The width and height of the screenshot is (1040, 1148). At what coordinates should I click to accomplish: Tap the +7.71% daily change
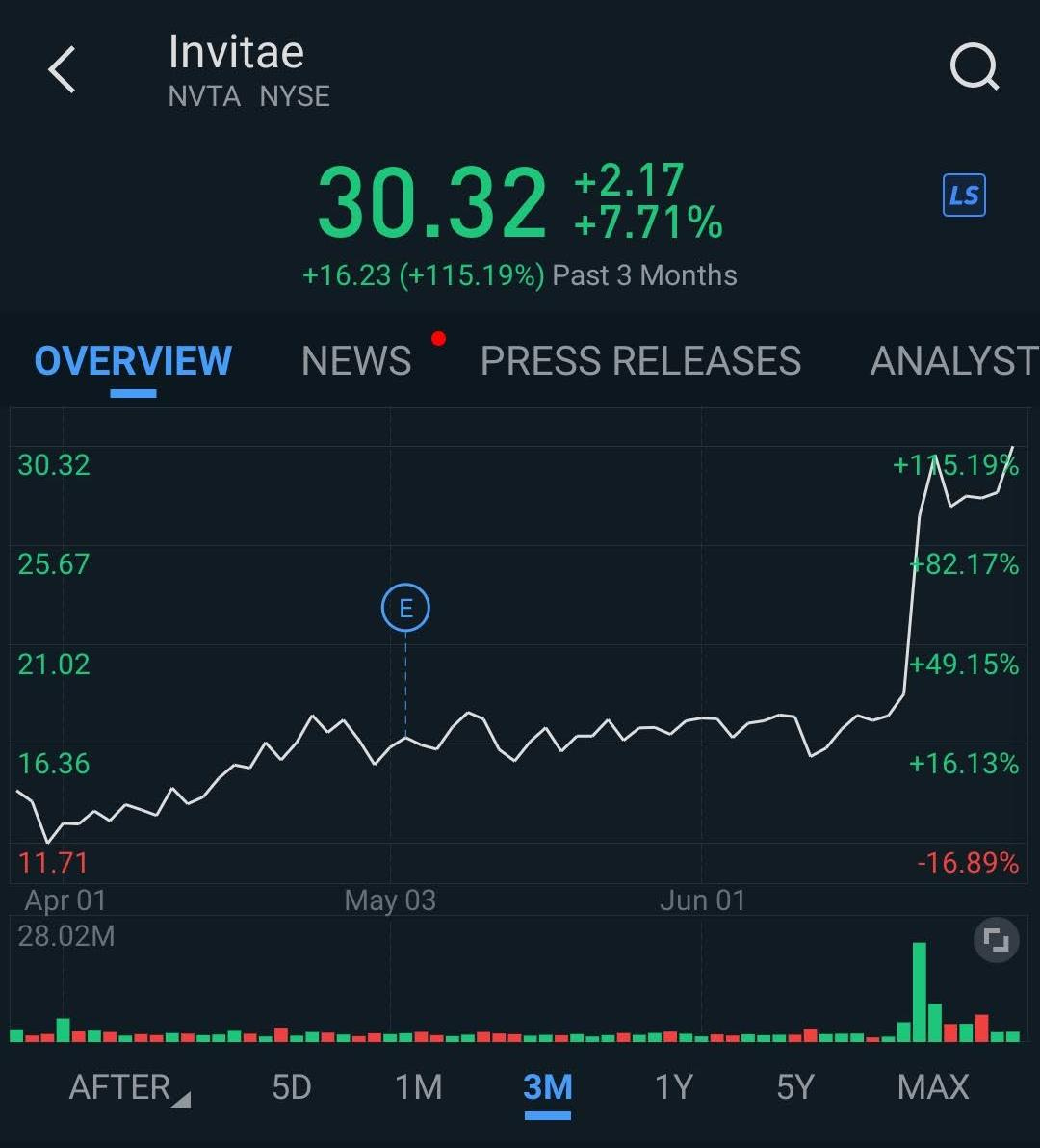[648, 222]
